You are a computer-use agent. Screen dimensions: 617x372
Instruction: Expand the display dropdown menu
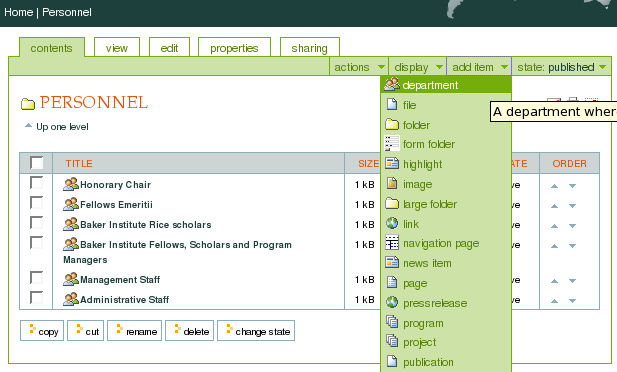[417, 67]
